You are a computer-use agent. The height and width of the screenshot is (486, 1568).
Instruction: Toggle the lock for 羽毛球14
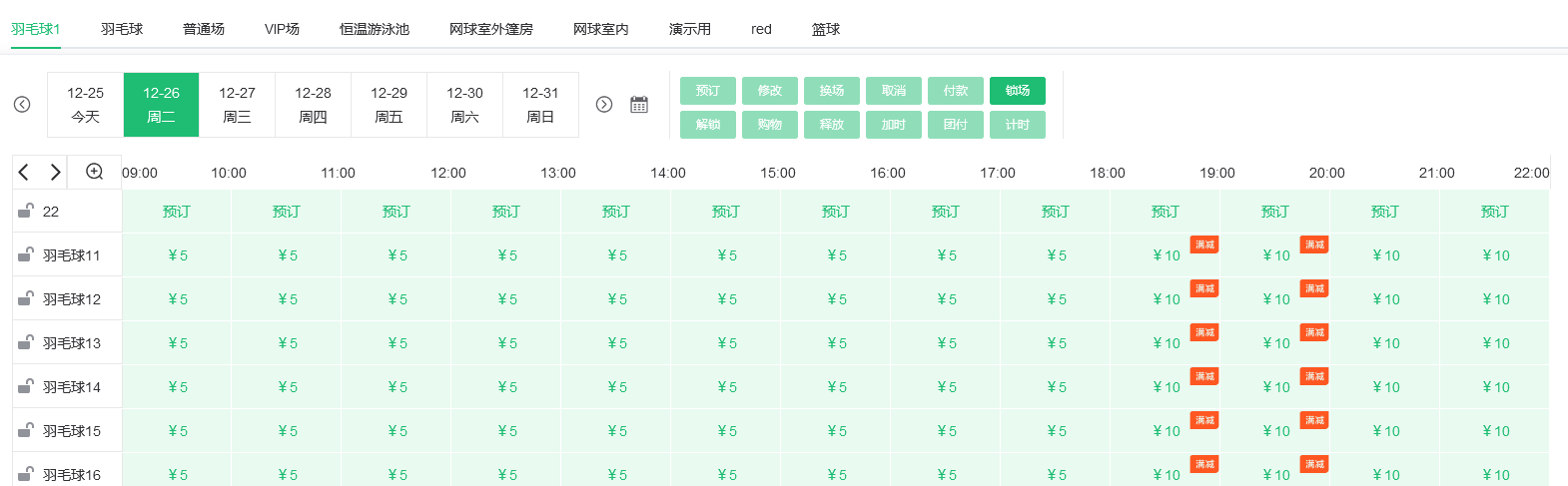[x=26, y=386]
